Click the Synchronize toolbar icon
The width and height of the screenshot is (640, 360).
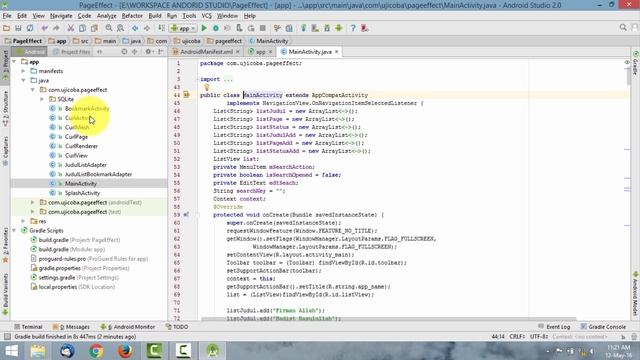pos(30,28)
